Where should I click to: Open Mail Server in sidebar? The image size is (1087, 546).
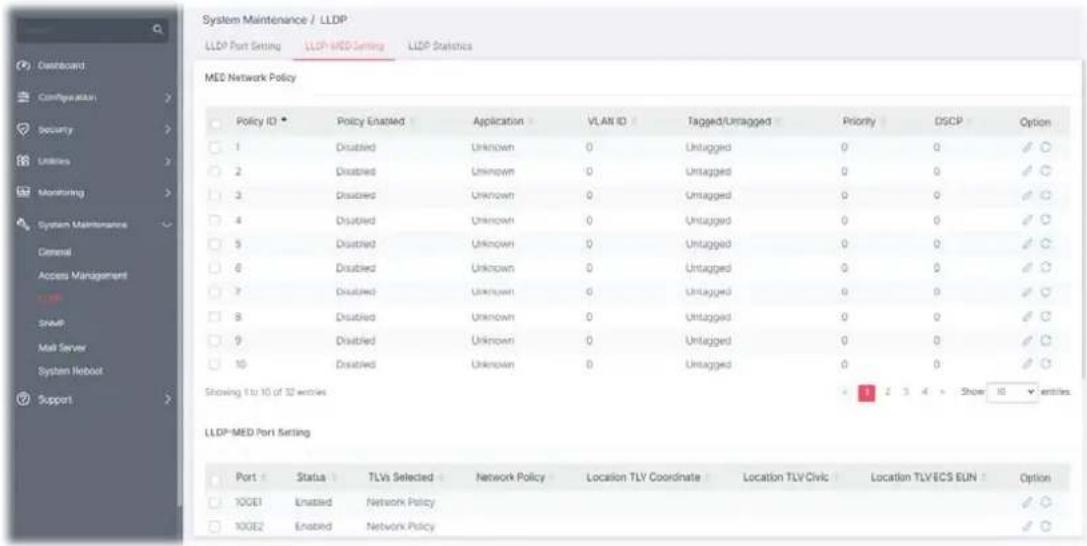[62, 347]
